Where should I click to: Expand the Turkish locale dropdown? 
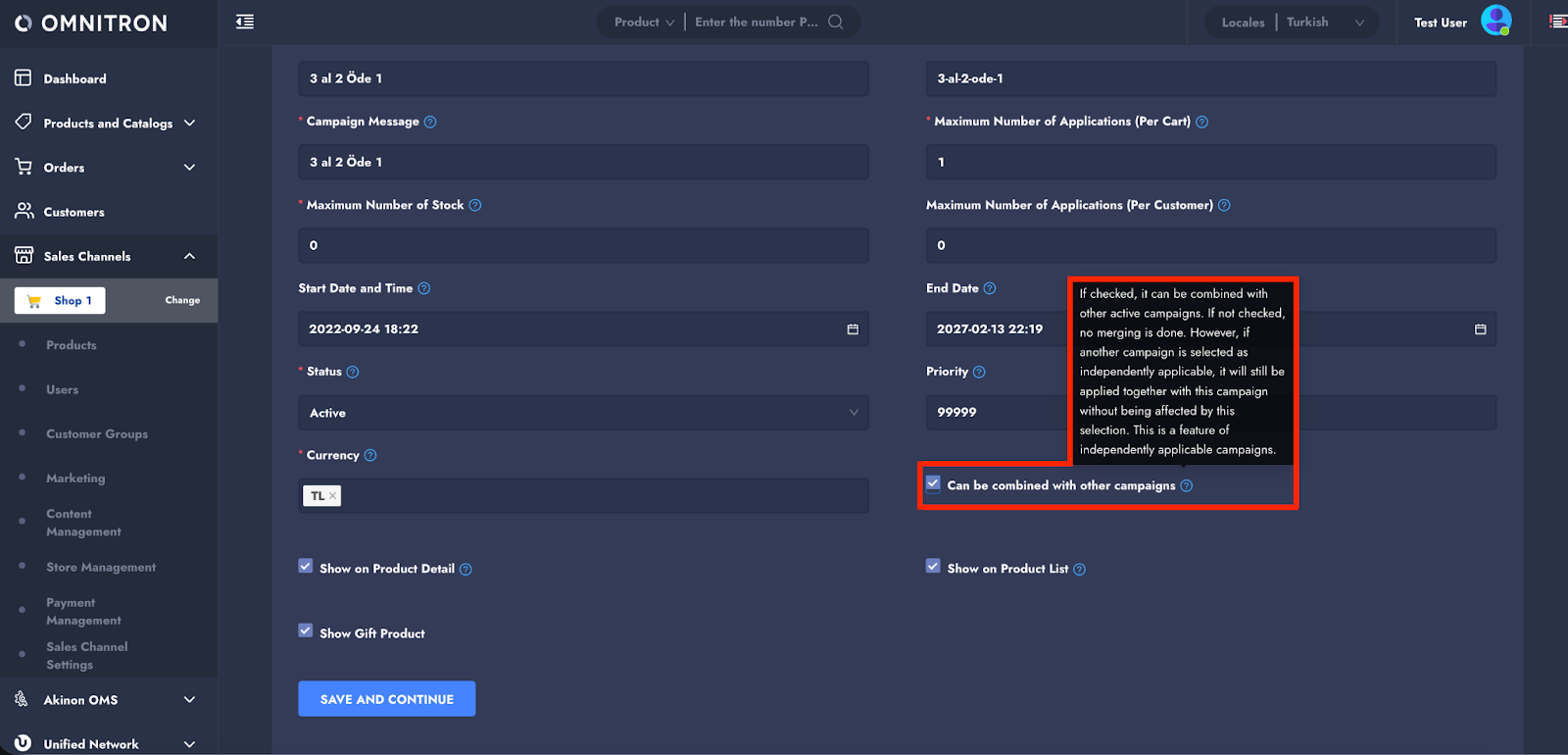pos(1325,22)
